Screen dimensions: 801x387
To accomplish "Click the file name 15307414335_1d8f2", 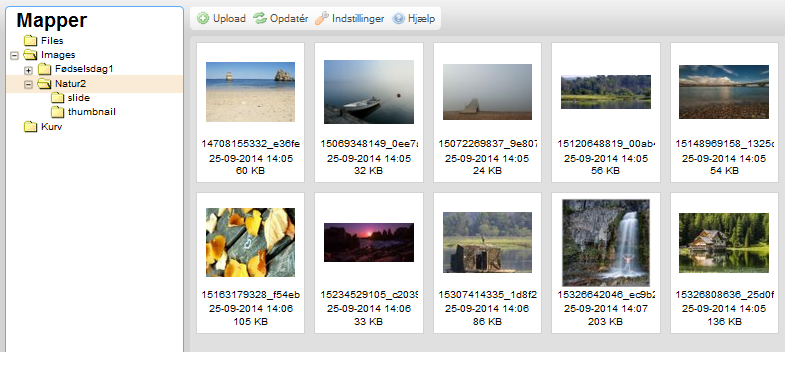I will point(487,295).
